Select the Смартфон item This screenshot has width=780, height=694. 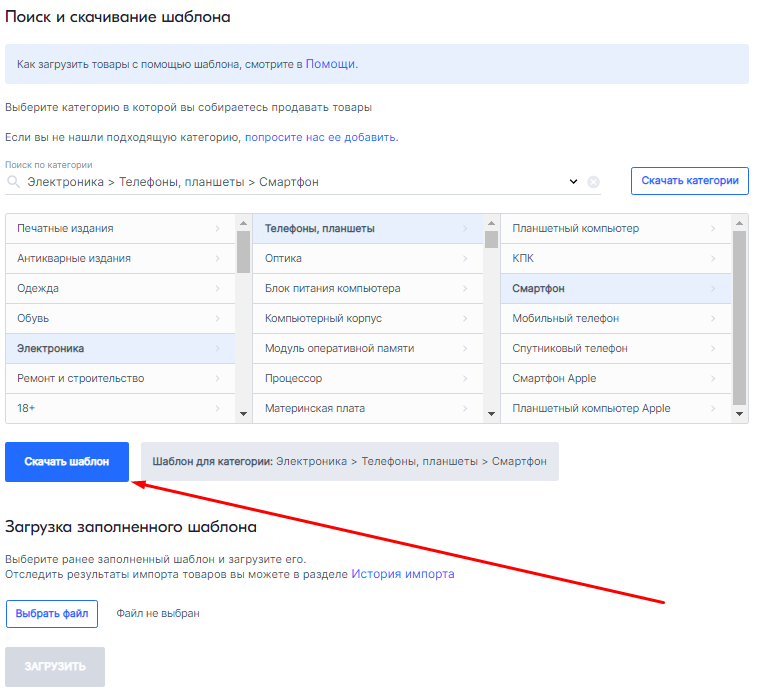click(616, 289)
